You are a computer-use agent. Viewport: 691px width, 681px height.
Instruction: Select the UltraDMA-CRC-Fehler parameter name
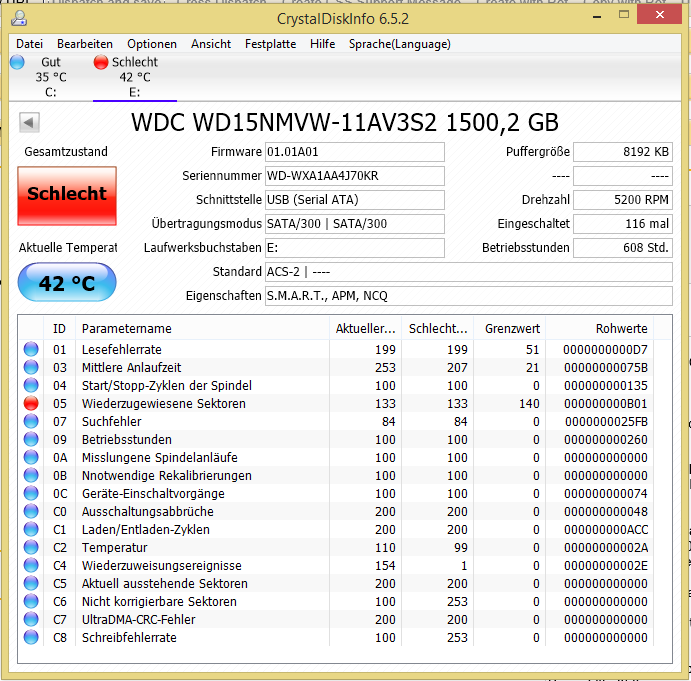tap(138, 619)
